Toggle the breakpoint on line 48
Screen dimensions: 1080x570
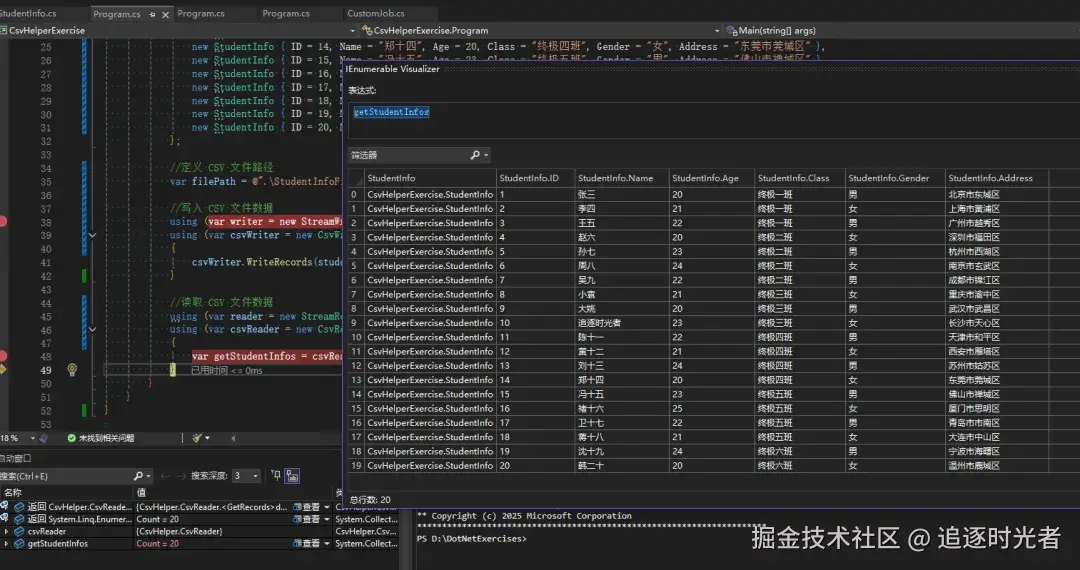point(3,356)
